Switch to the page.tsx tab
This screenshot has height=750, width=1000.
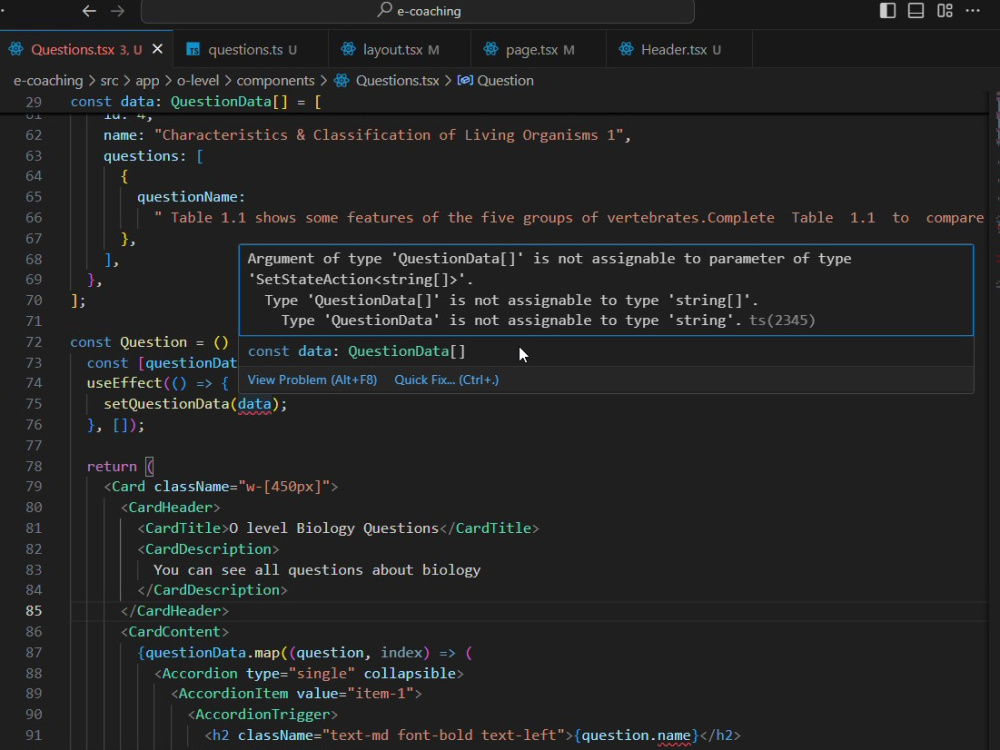tap(538, 49)
